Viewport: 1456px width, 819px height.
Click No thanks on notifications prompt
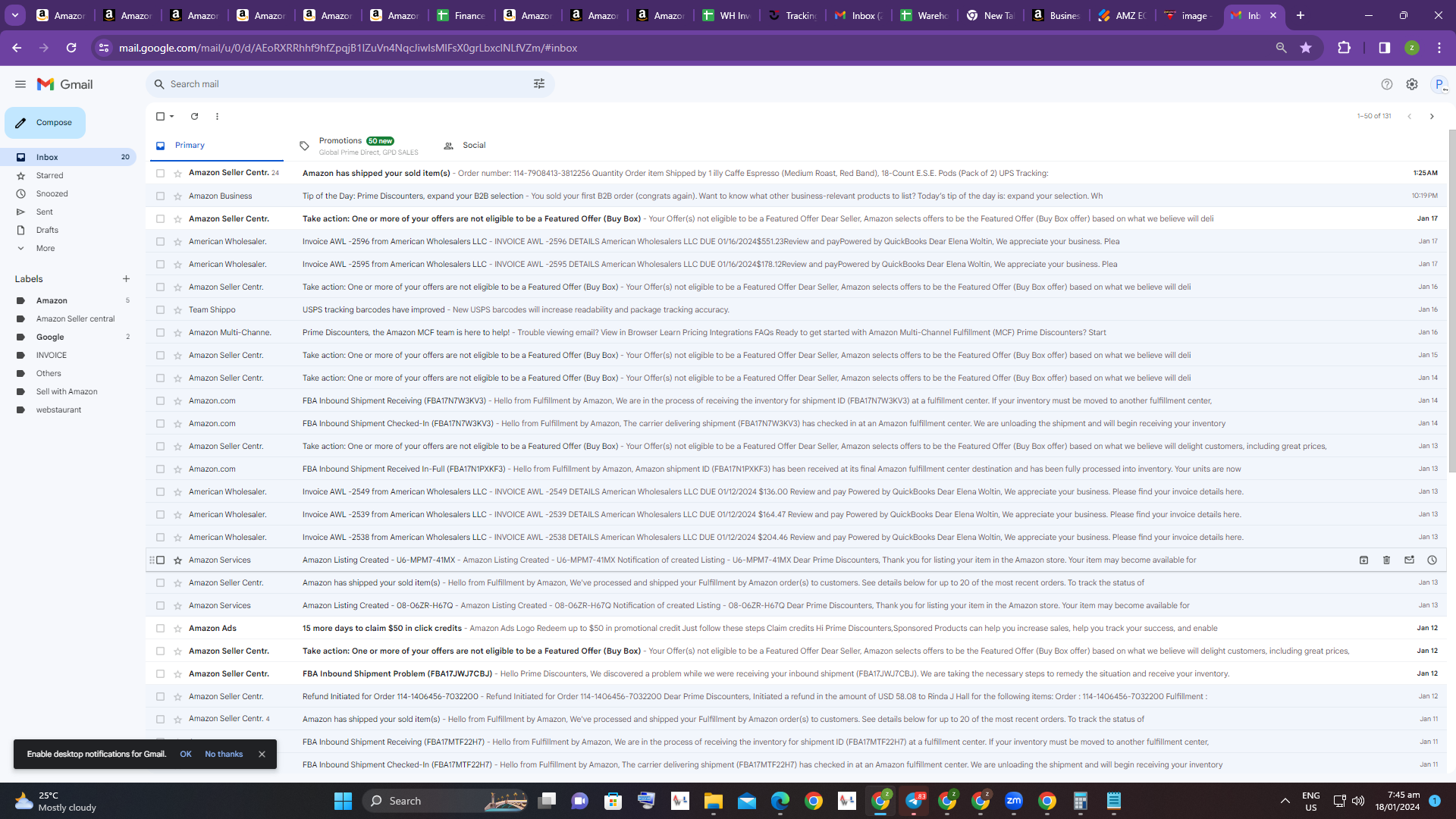[x=224, y=754]
